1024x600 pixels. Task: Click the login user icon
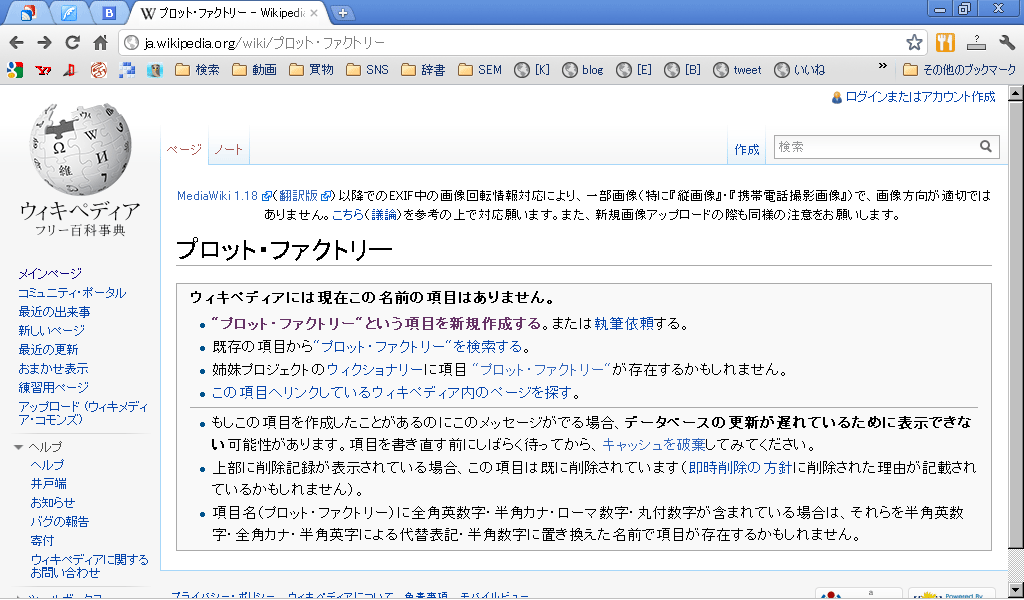coord(837,98)
